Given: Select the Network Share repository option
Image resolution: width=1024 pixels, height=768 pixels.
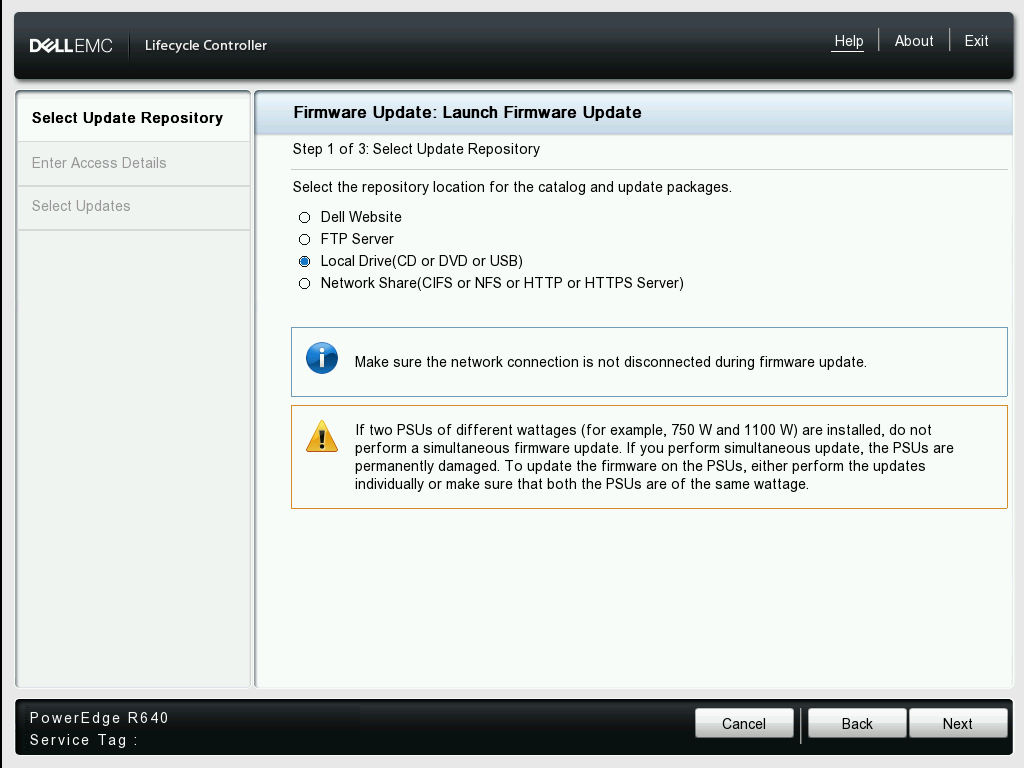Looking at the screenshot, I should (x=304, y=283).
